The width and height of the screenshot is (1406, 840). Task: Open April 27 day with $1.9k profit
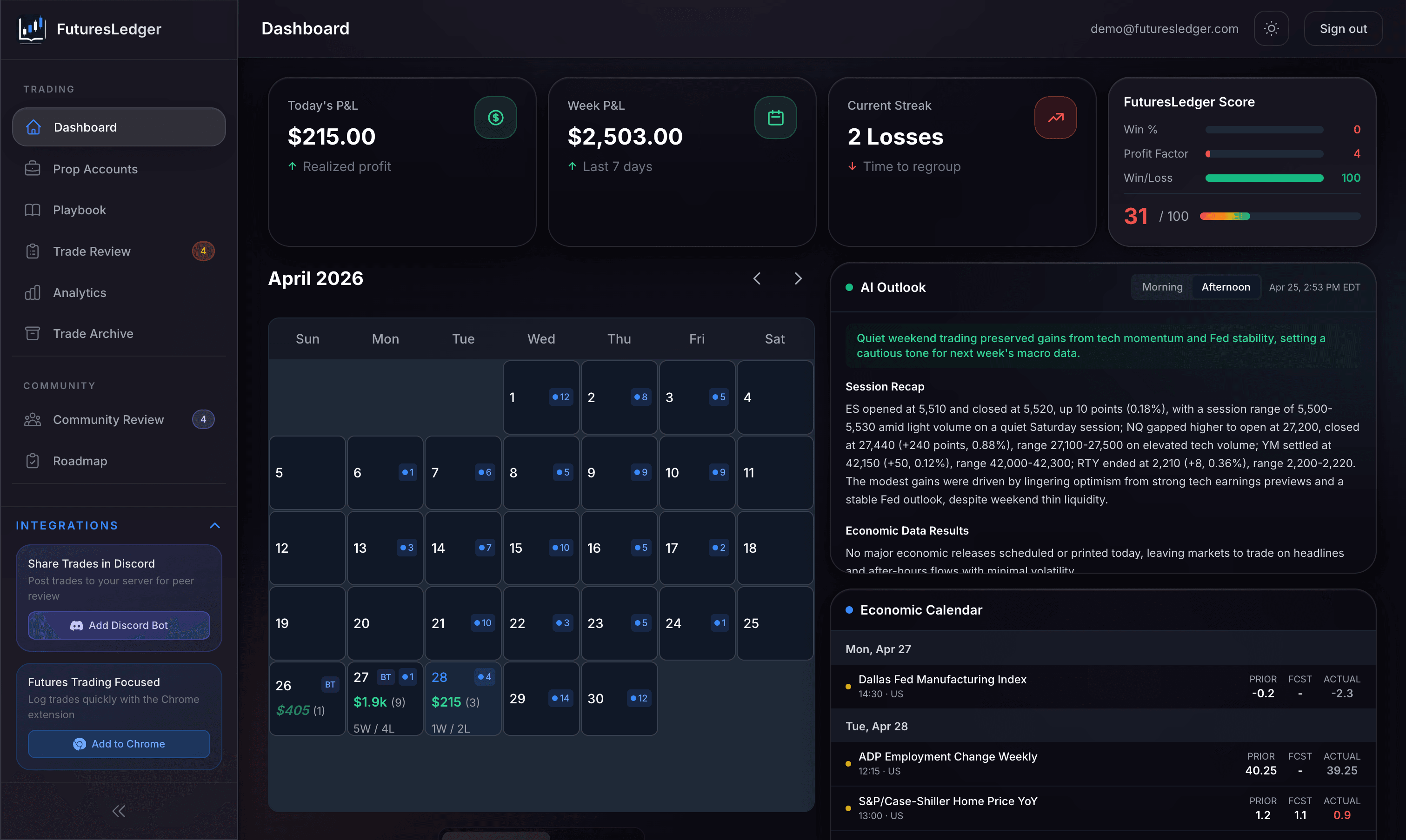coord(385,699)
